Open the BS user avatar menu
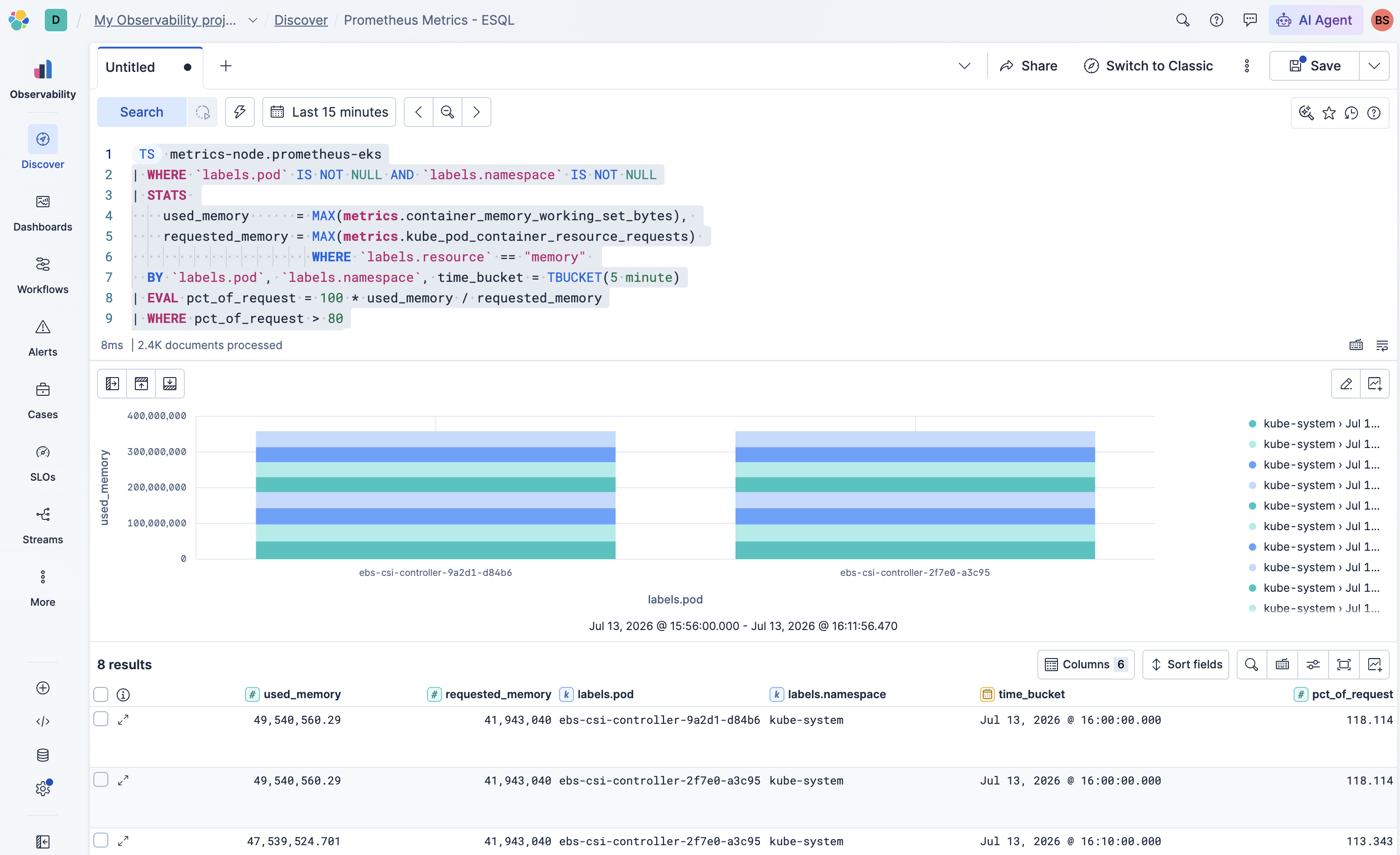 pos(1382,20)
